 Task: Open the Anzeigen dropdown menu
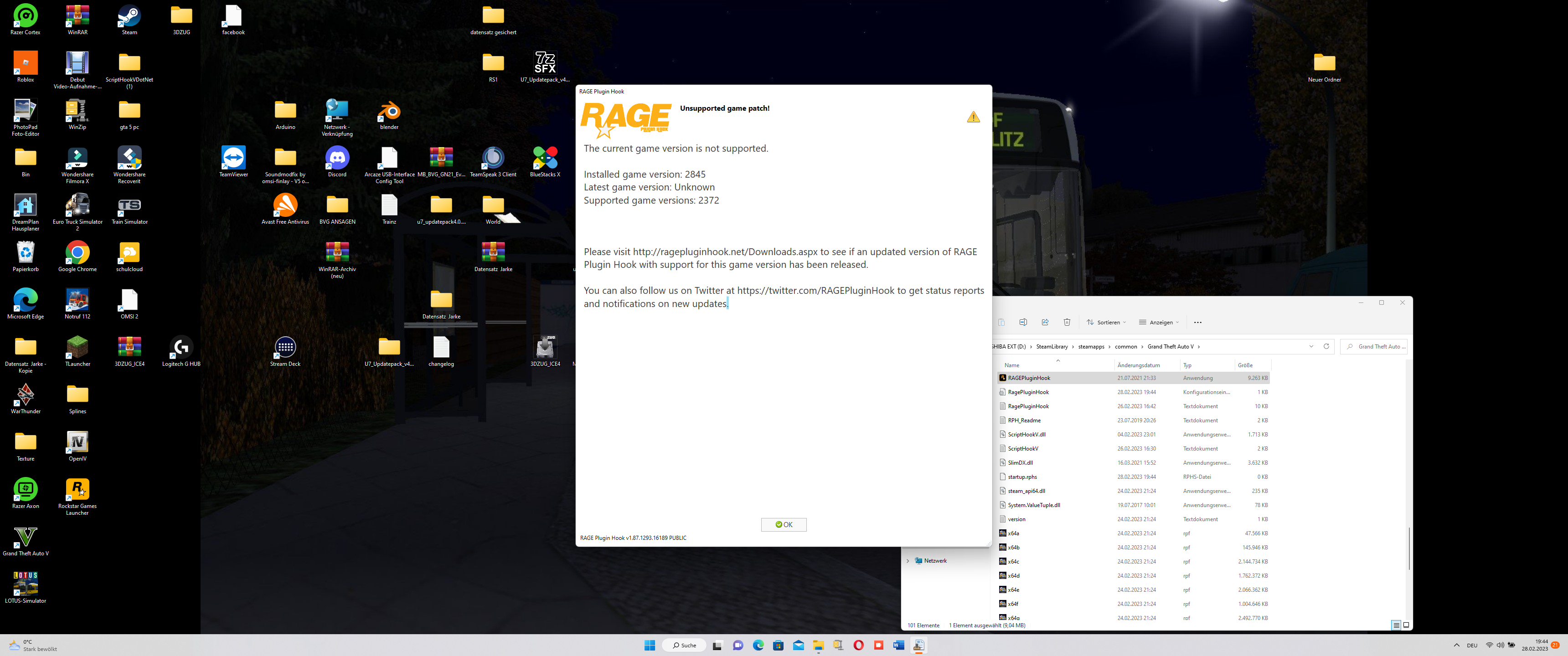point(1159,323)
